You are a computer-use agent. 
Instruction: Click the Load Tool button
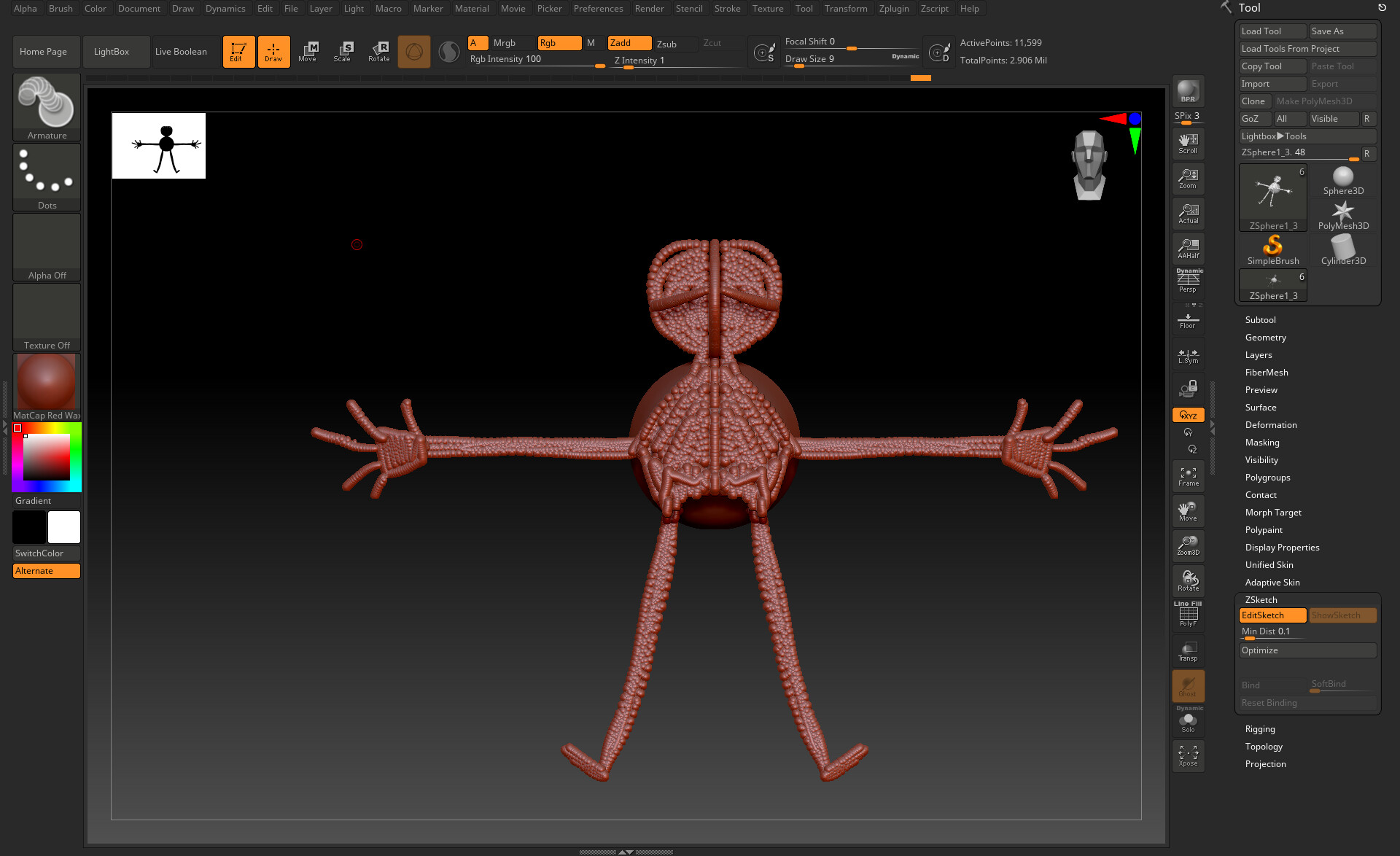pyautogui.click(x=1272, y=31)
